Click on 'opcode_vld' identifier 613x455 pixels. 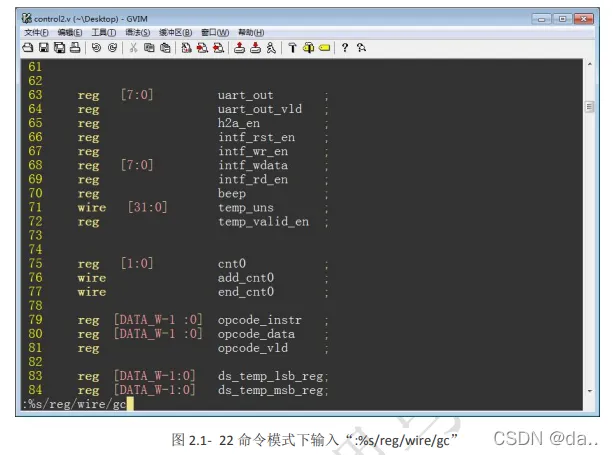pos(253,348)
